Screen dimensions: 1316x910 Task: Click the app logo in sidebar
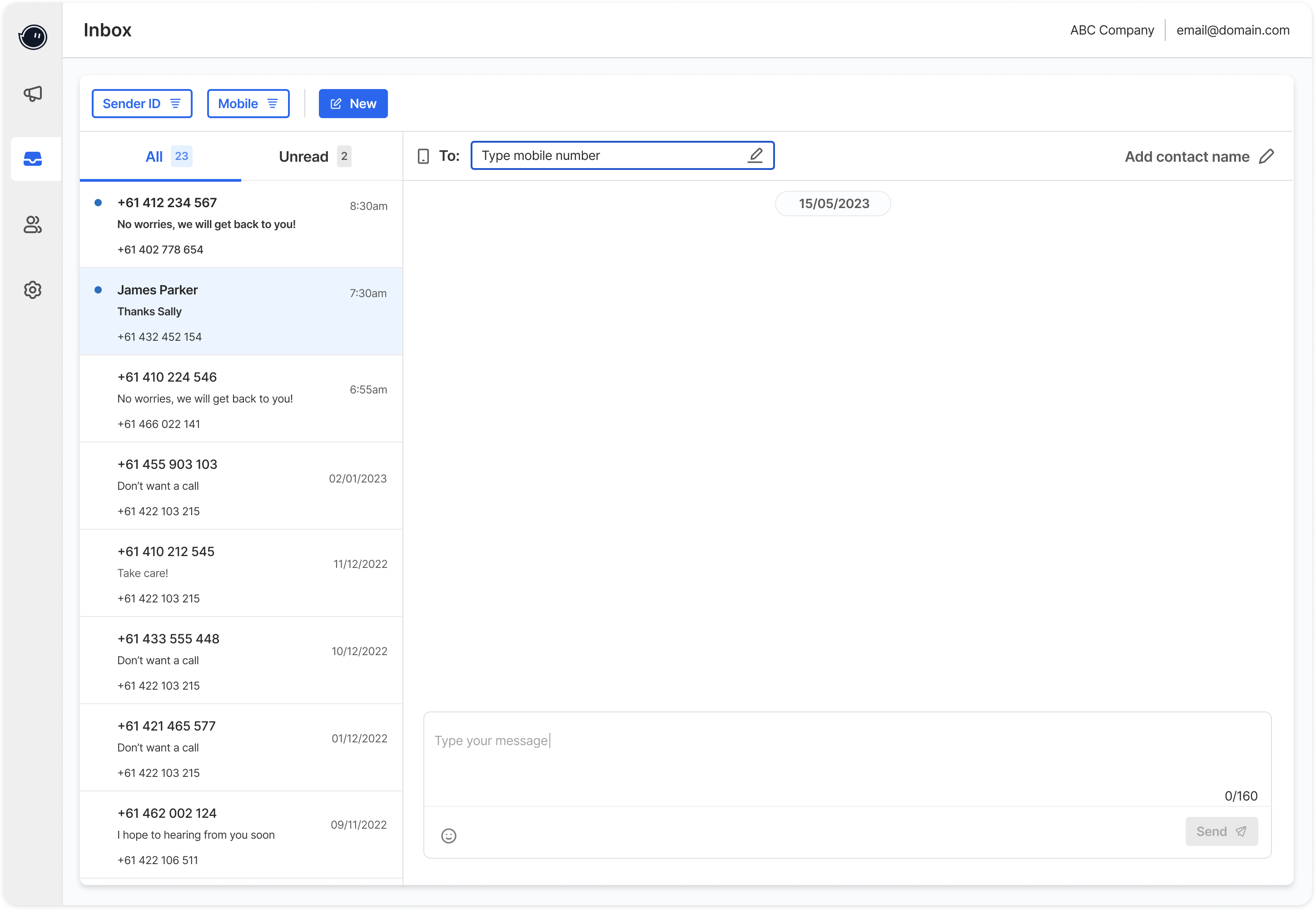point(33,37)
